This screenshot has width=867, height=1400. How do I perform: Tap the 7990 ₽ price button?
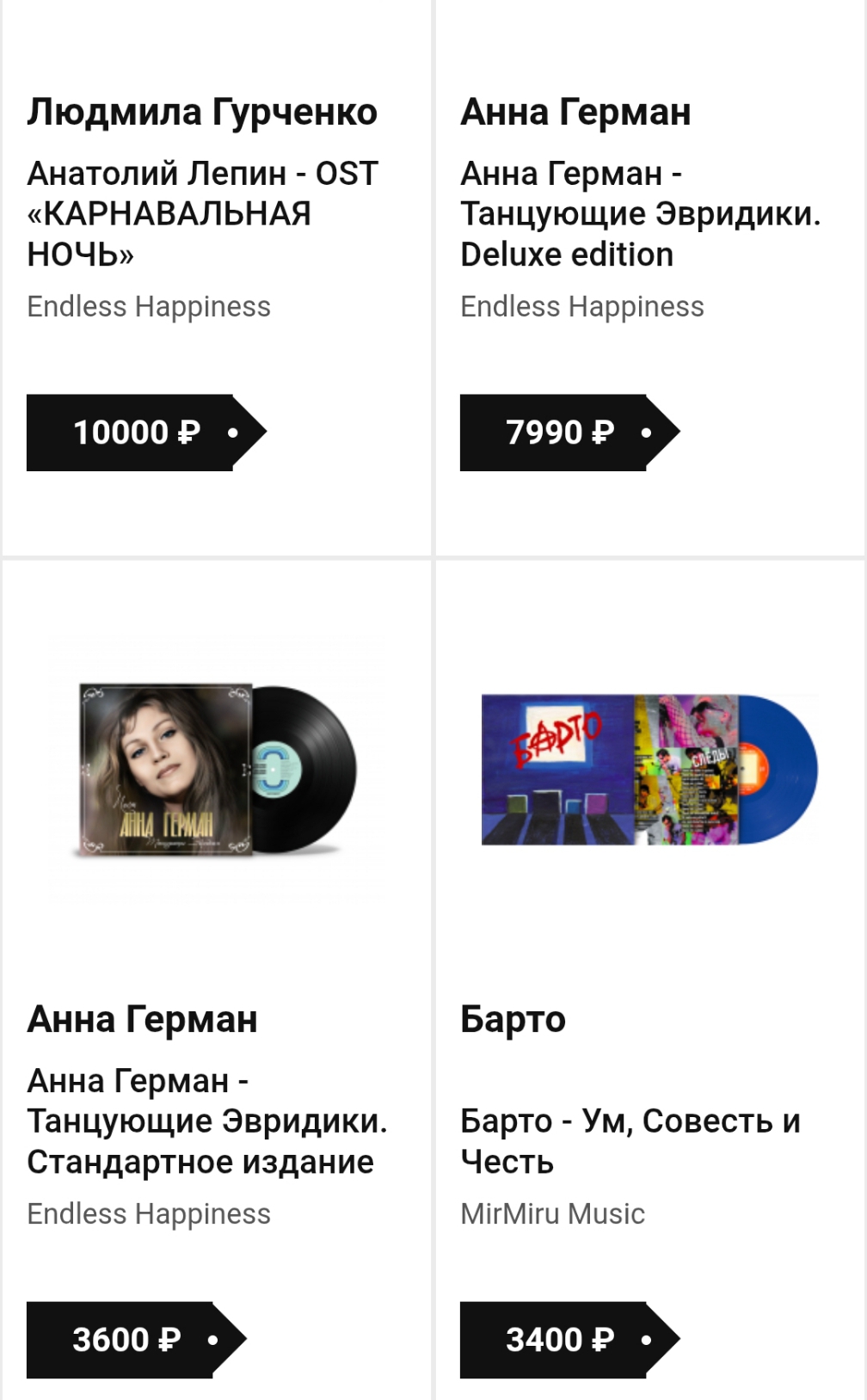(561, 433)
